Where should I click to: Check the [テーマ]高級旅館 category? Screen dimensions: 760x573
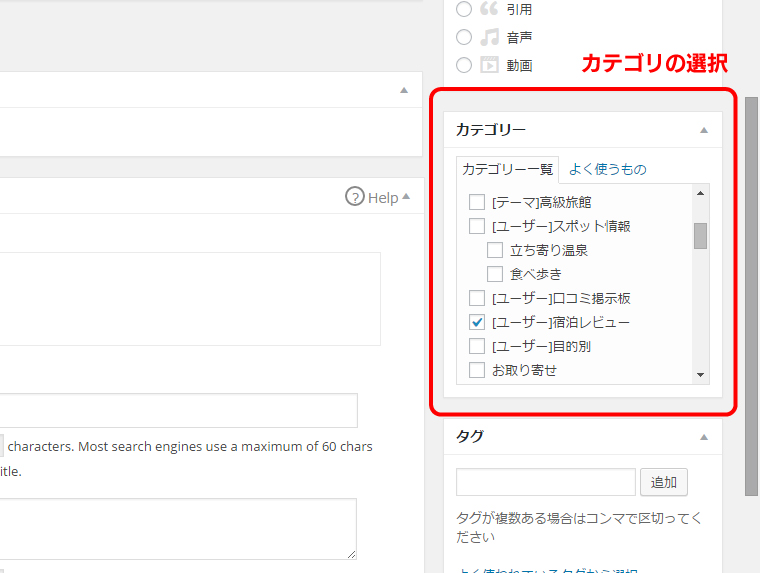coord(477,202)
